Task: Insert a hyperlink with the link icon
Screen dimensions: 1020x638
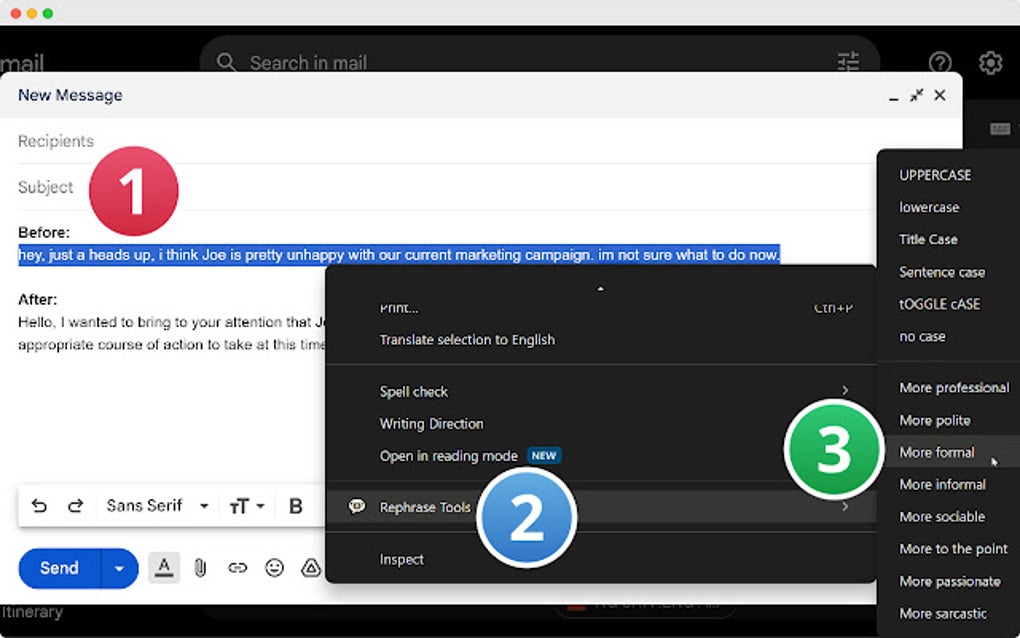Action: coord(238,567)
